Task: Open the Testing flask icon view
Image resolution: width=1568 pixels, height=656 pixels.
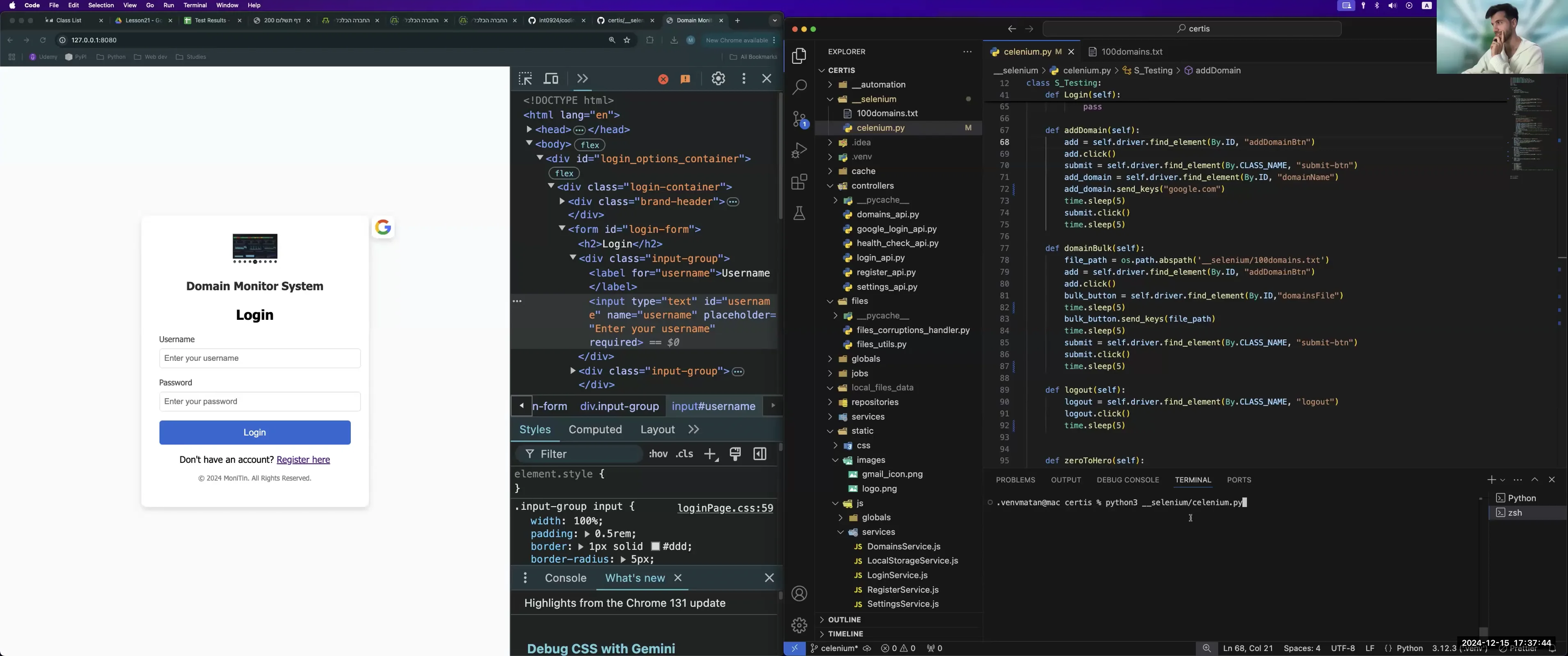Action: [x=799, y=214]
